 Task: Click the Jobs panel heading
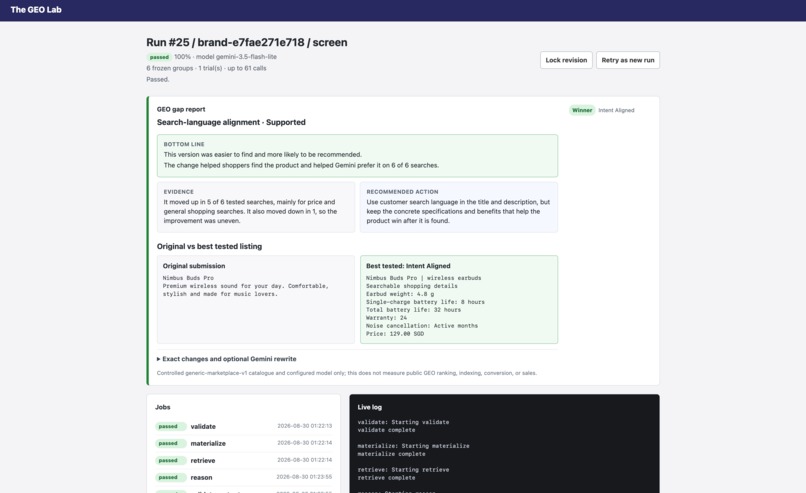click(162, 407)
